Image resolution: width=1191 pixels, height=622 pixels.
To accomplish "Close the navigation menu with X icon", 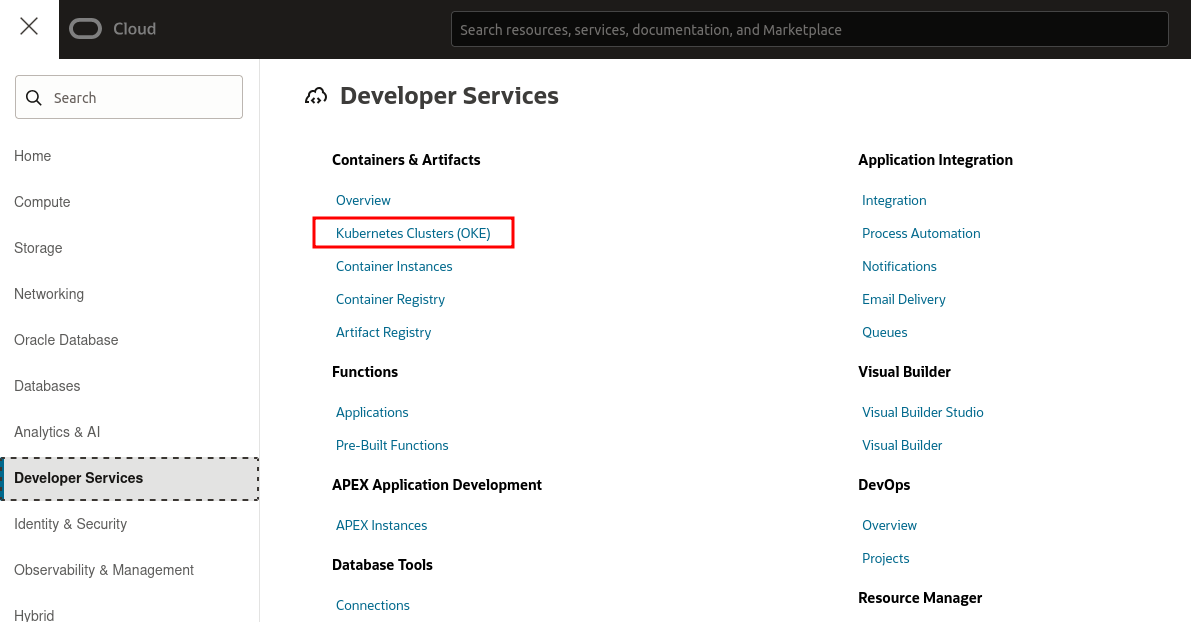I will tap(29, 27).
